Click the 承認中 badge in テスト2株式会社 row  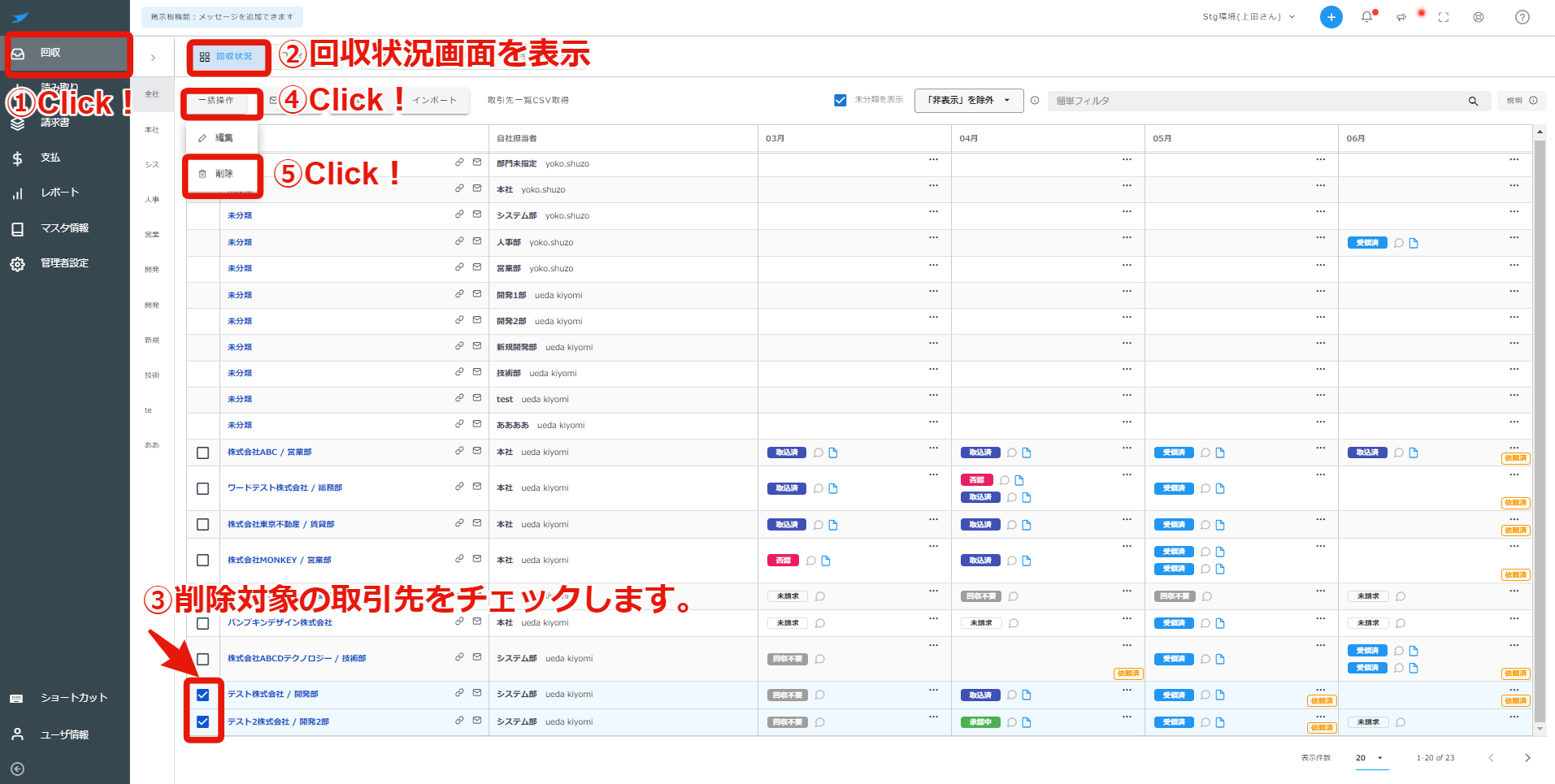(980, 722)
